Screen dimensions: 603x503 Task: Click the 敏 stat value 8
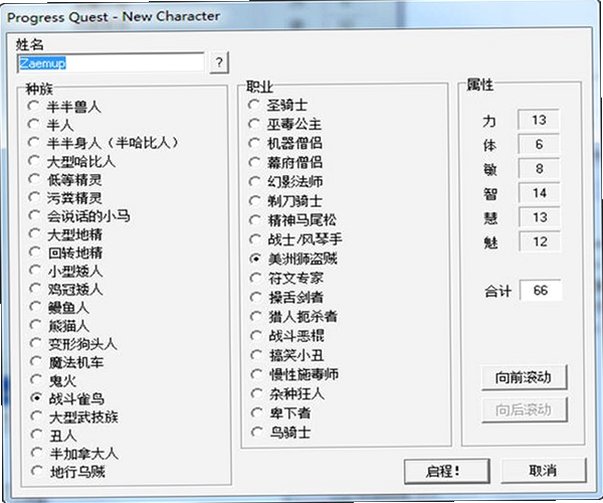(539, 168)
